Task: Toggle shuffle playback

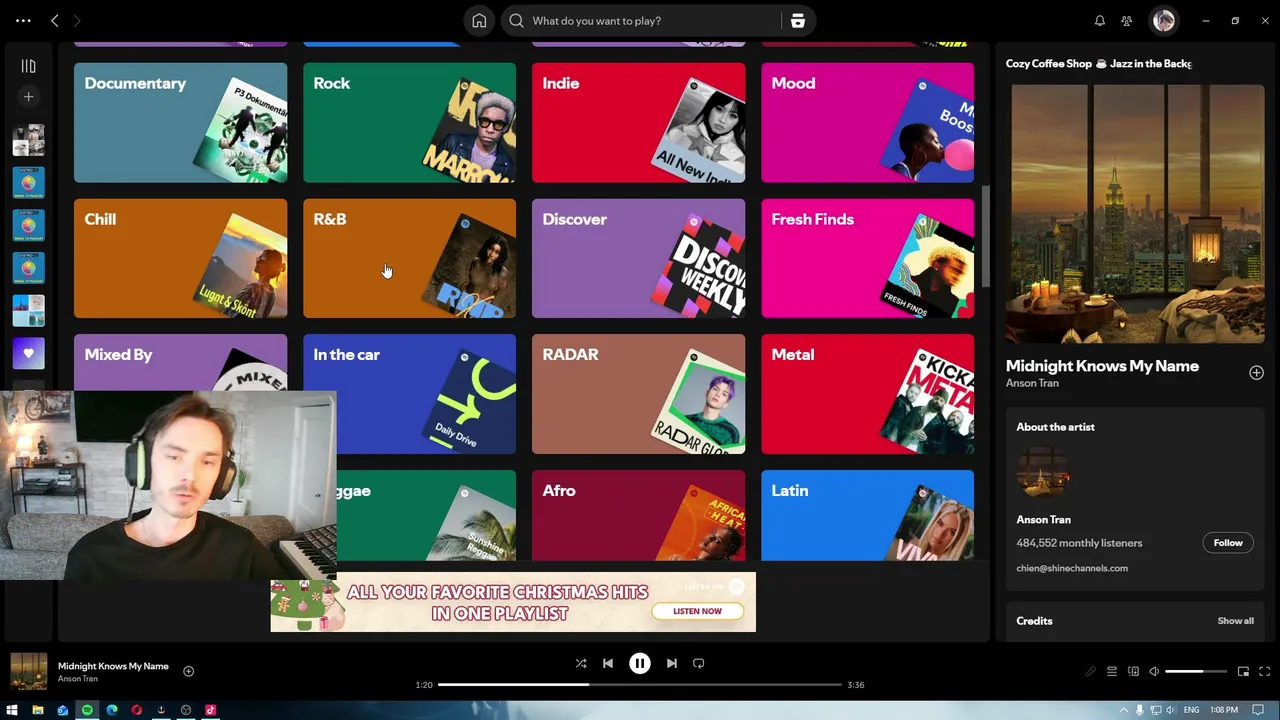Action: [x=581, y=663]
